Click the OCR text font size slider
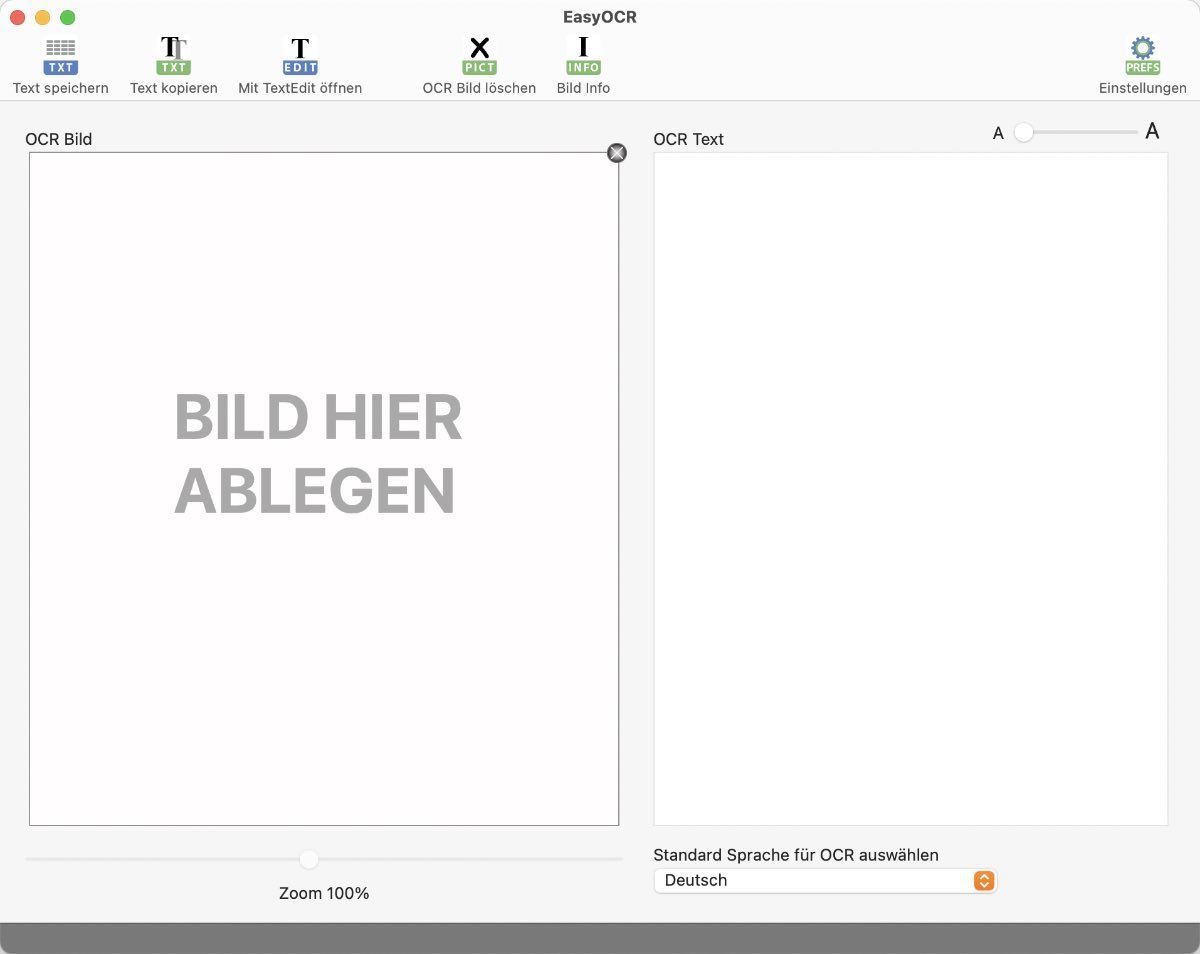 1075,132
